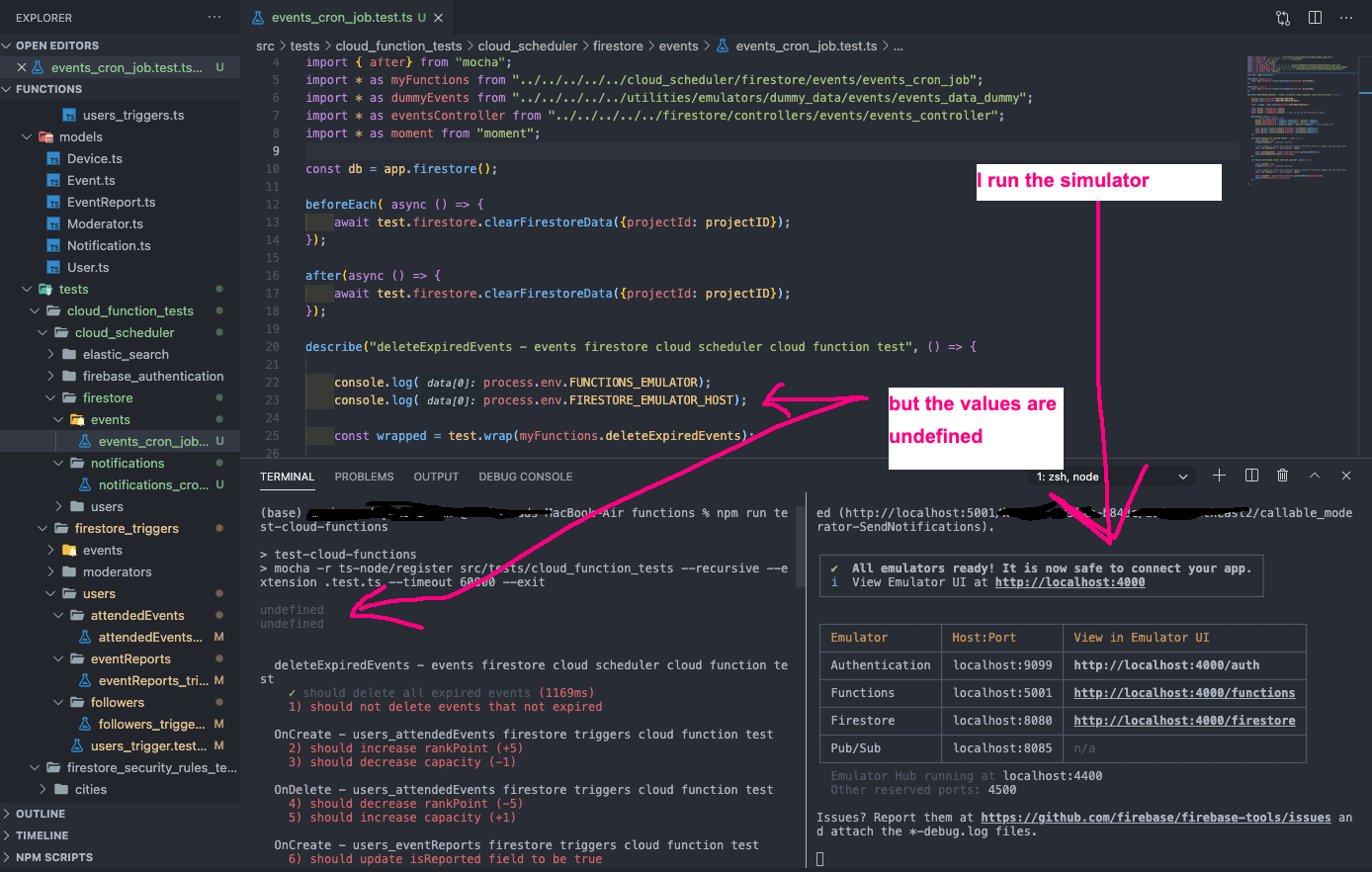The height and width of the screenshot is (872, 1372).
Task: Open Explorer options via the ellipsis icon
Action: click(214, 17)
